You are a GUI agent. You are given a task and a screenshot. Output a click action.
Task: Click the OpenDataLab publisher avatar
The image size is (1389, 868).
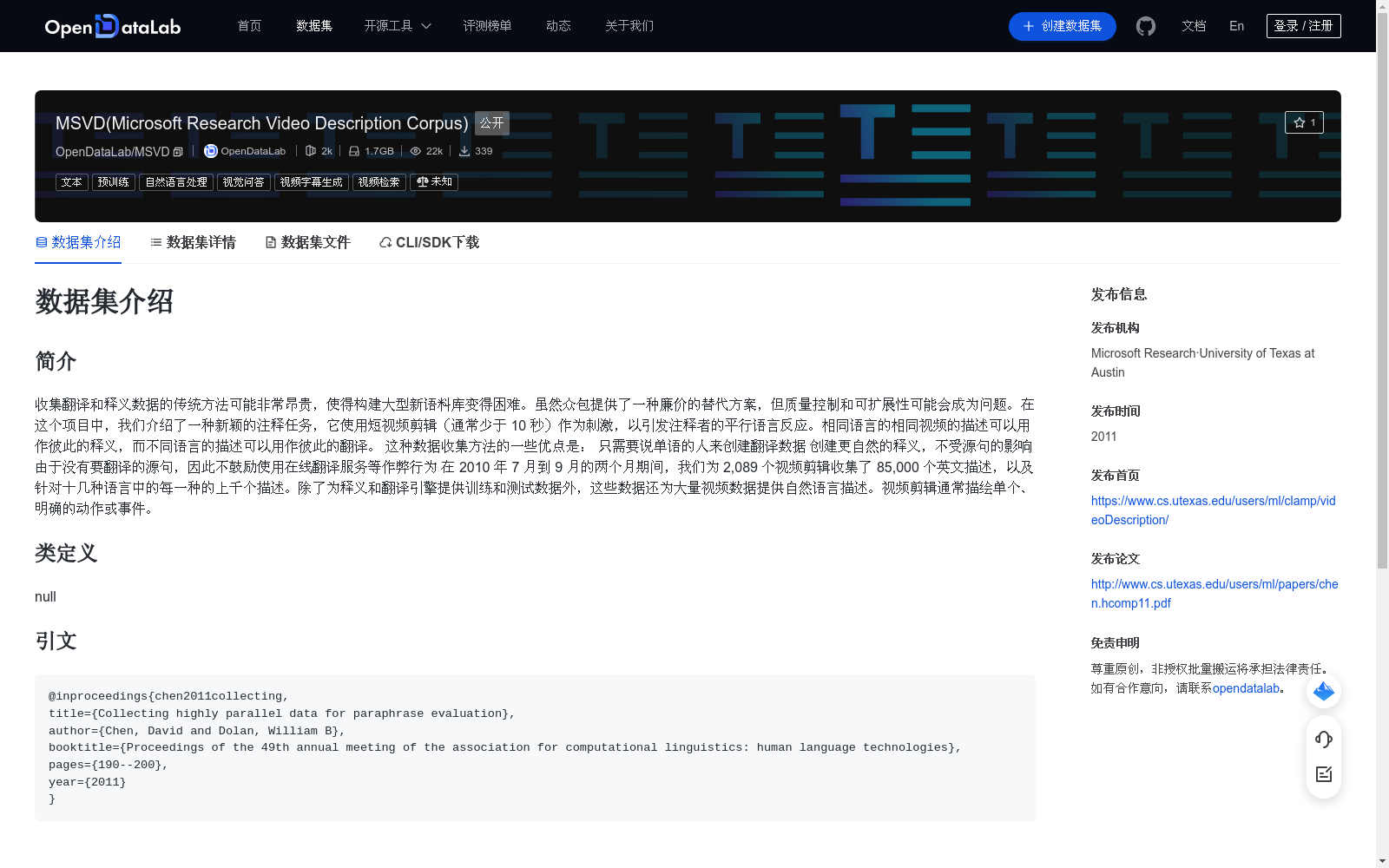tap(210, 151)
